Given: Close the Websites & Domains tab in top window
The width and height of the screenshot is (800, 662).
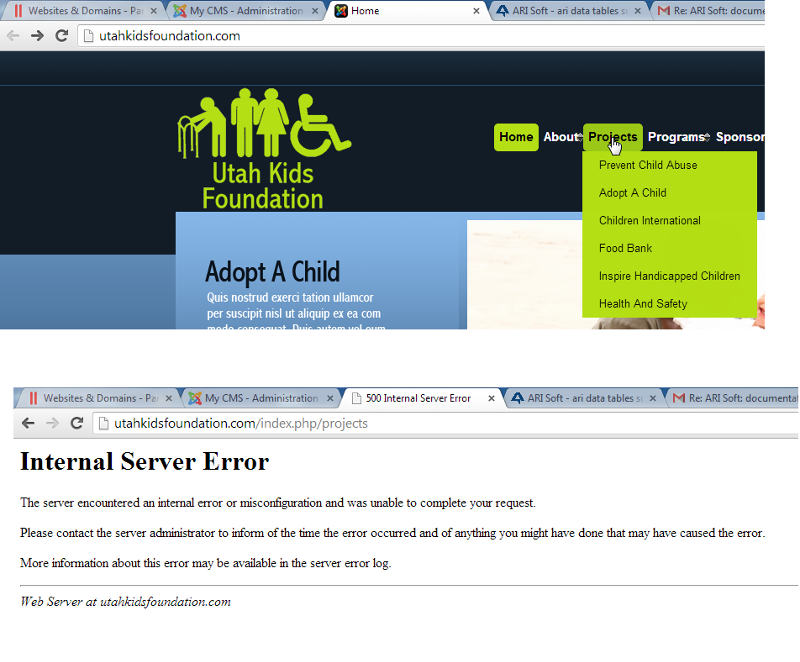Looking at the screenshot, I should click(154, 11).
